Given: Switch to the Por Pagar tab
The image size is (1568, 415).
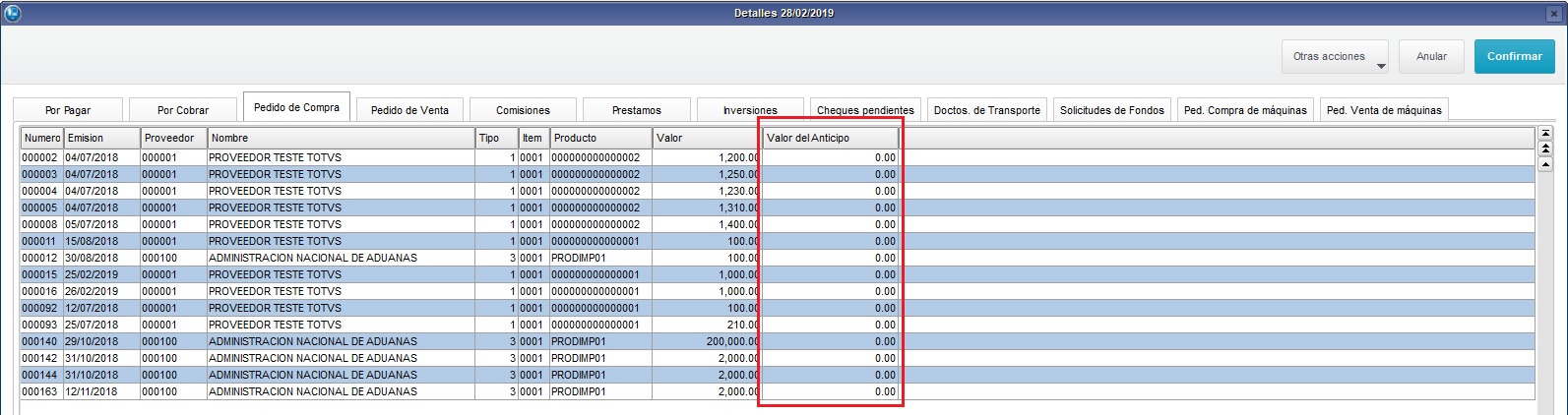Looking at the screenshot, I should [x=68, y=110].
